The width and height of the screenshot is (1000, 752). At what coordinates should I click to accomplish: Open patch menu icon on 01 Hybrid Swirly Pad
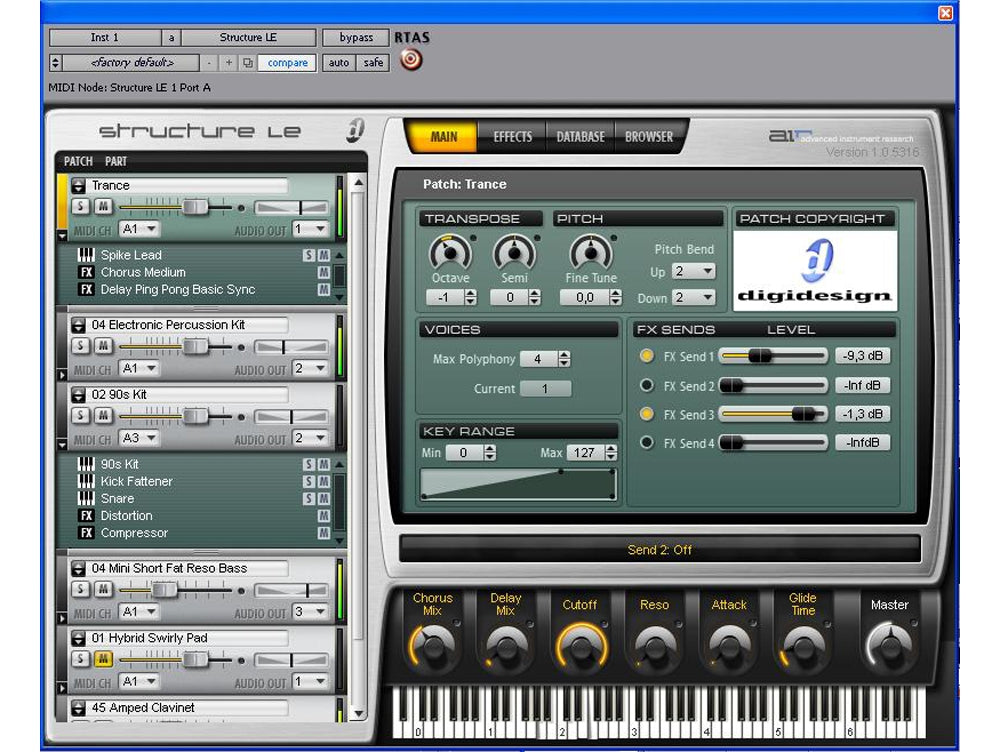78,638
